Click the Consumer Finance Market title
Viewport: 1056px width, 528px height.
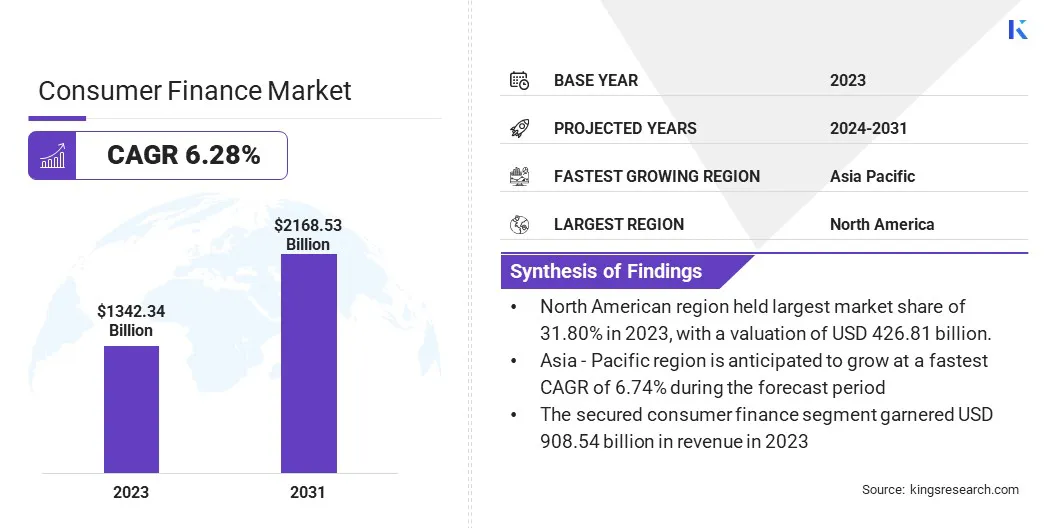195,91
